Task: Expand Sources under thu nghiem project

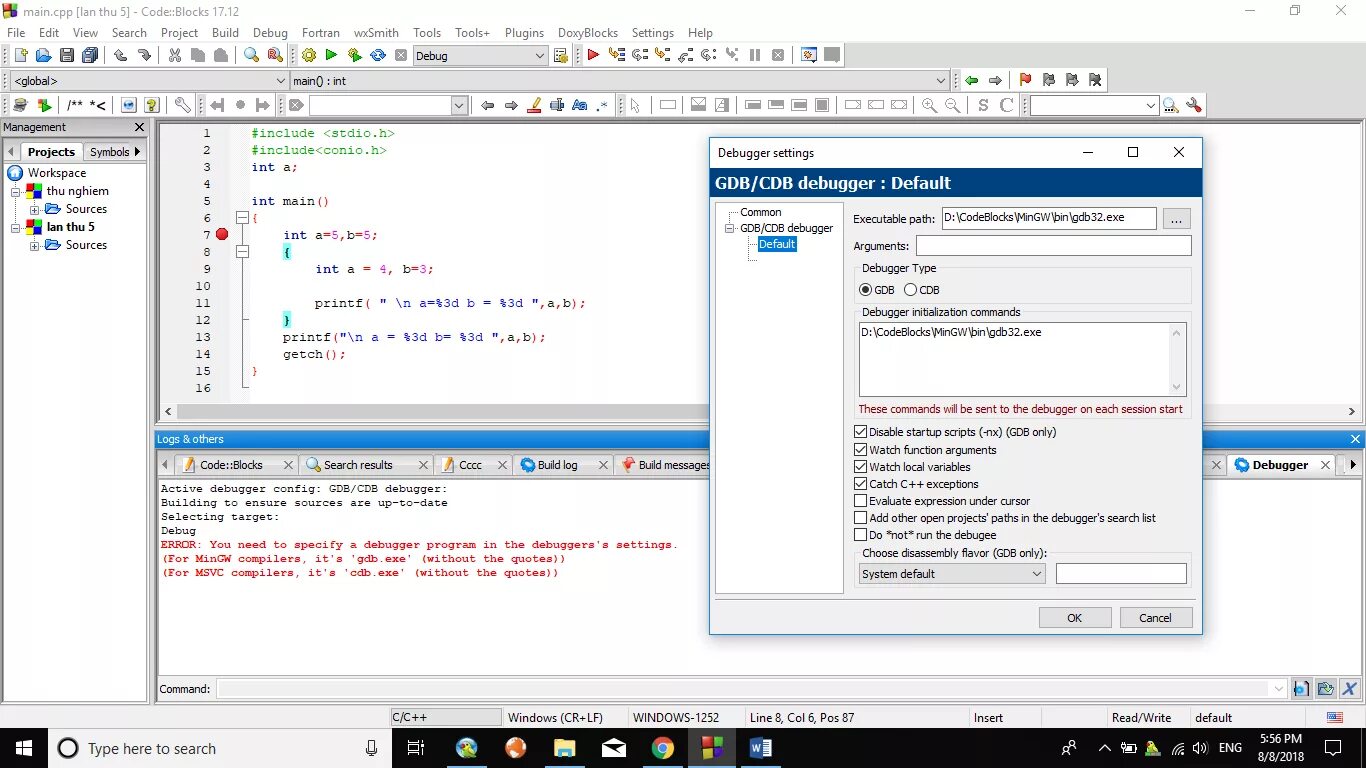Action: pyautogui.click(x=34, y=209)
